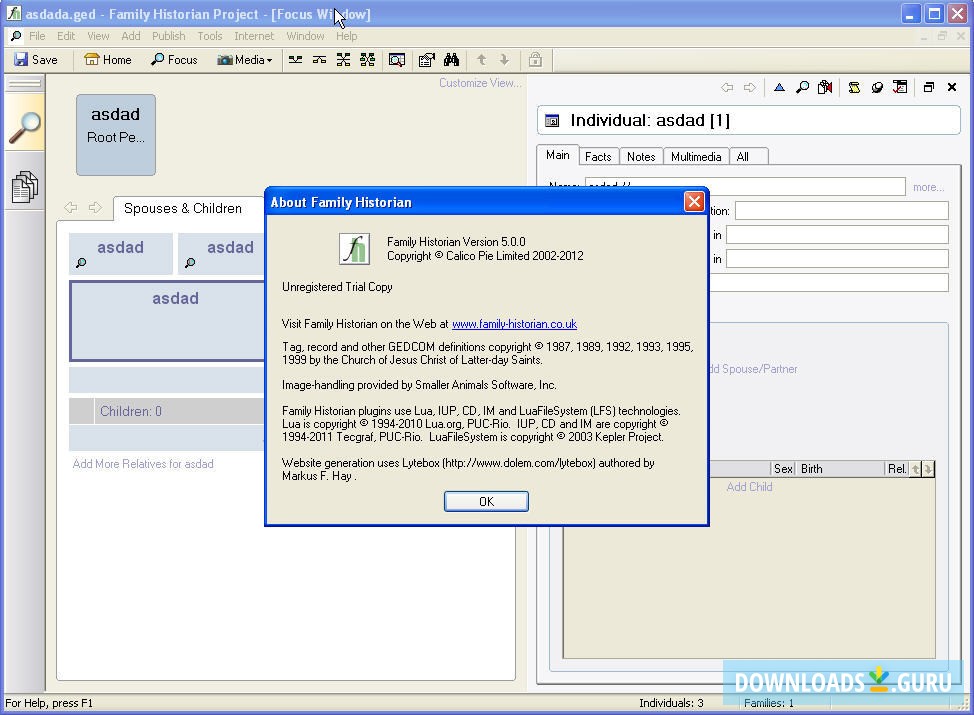The height and width of the screenshot is (715, 974).
Task: Click the asdad Root Person box
Action: [116, 135]
